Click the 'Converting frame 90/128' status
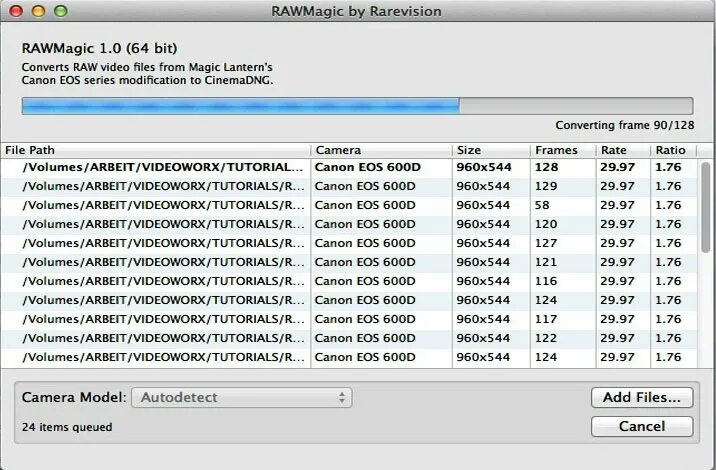 (625, 125)
